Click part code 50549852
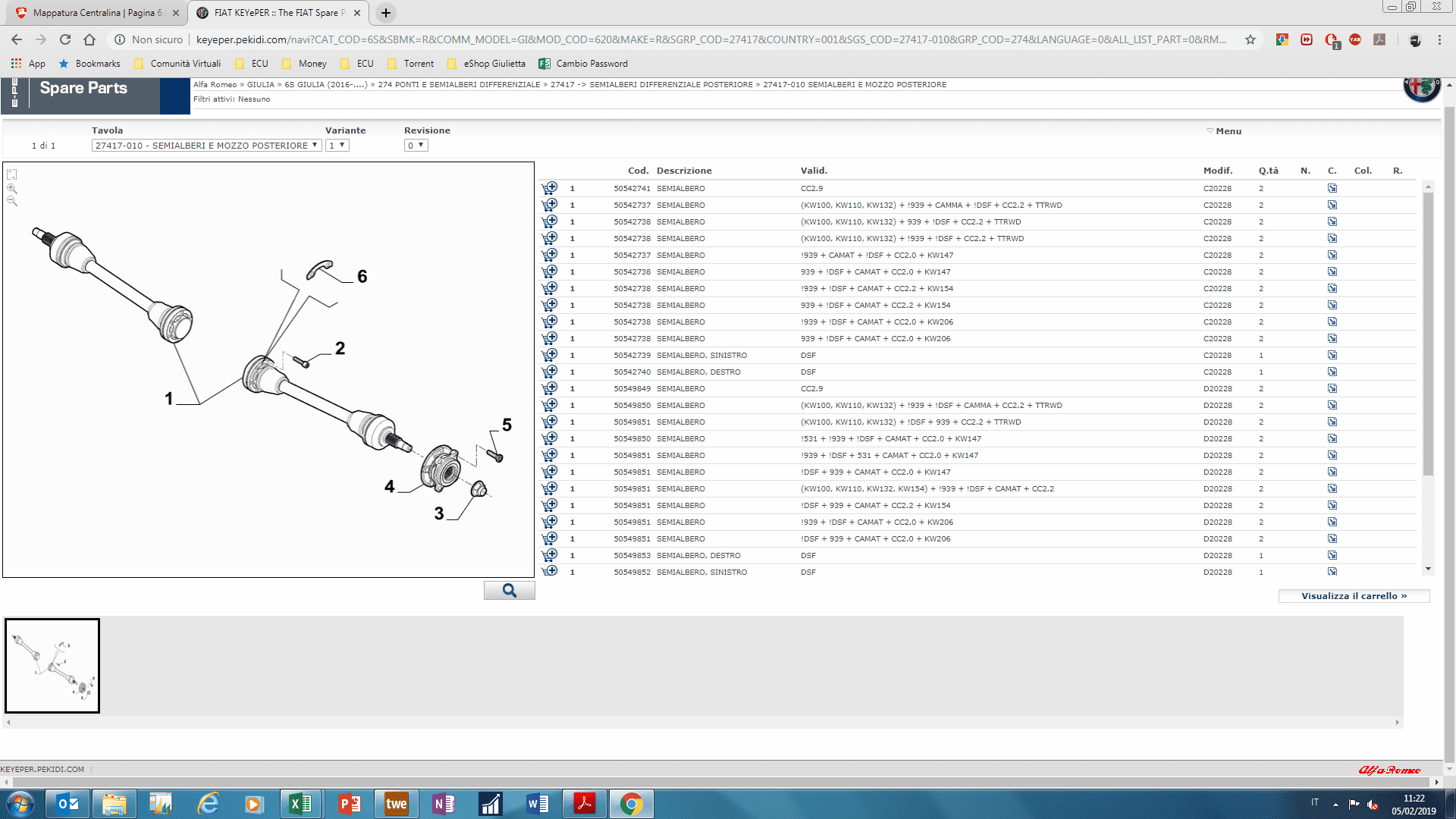Image resolution: width=1456 pixels, height=819 pixels. (x=632, y=573)
